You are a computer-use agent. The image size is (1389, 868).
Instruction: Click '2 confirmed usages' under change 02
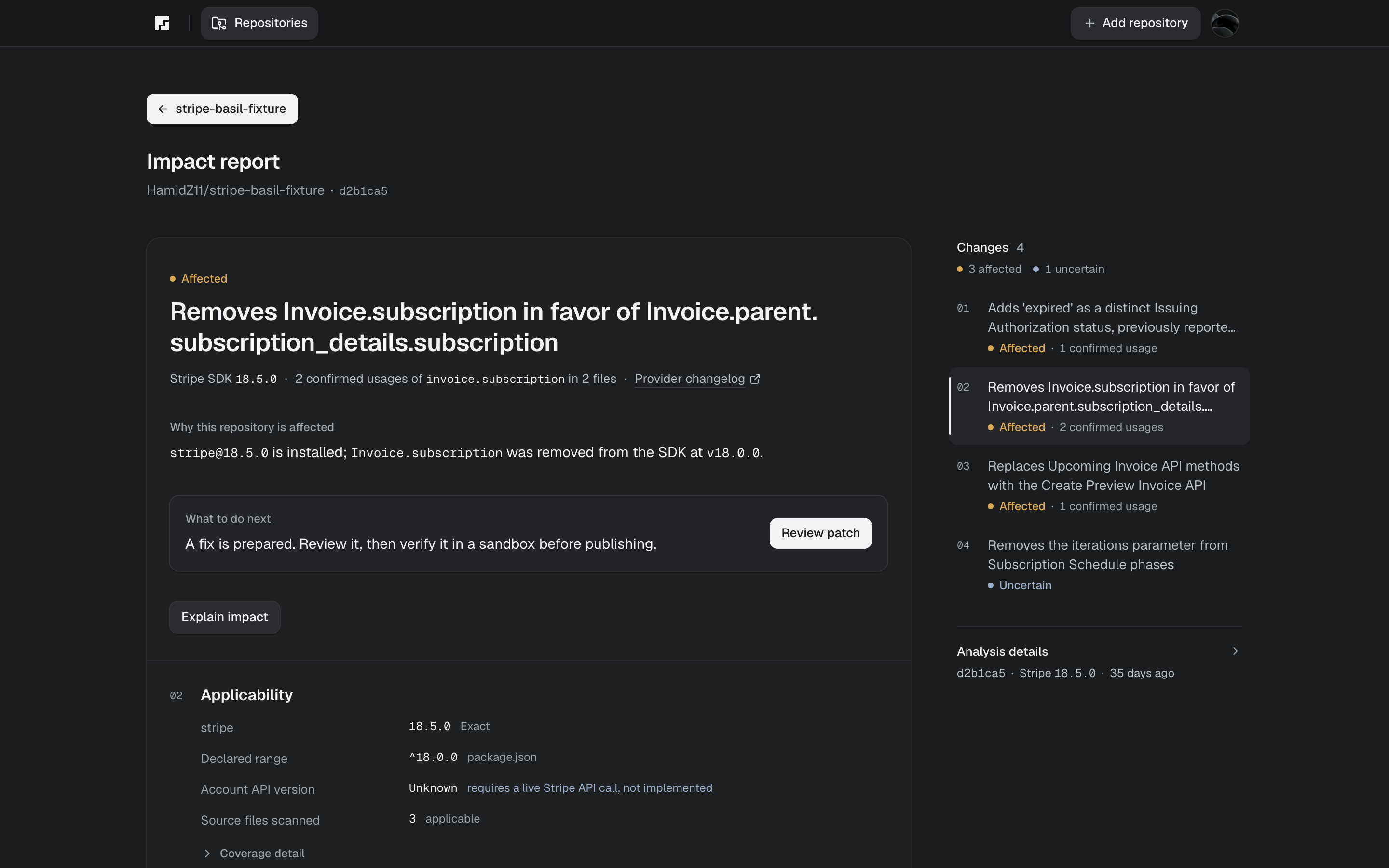[x=1111, y=427]
